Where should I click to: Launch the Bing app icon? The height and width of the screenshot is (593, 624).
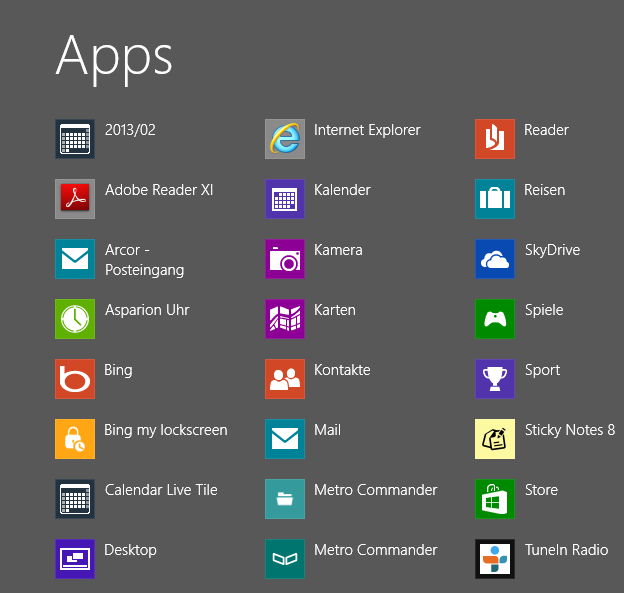point(75,379)
